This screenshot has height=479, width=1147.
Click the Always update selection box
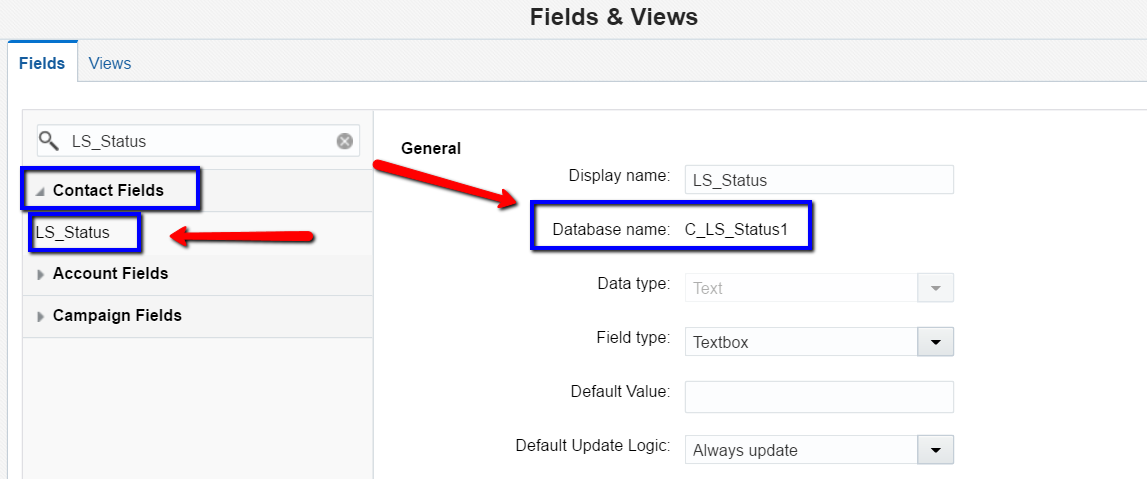[802, 450]
